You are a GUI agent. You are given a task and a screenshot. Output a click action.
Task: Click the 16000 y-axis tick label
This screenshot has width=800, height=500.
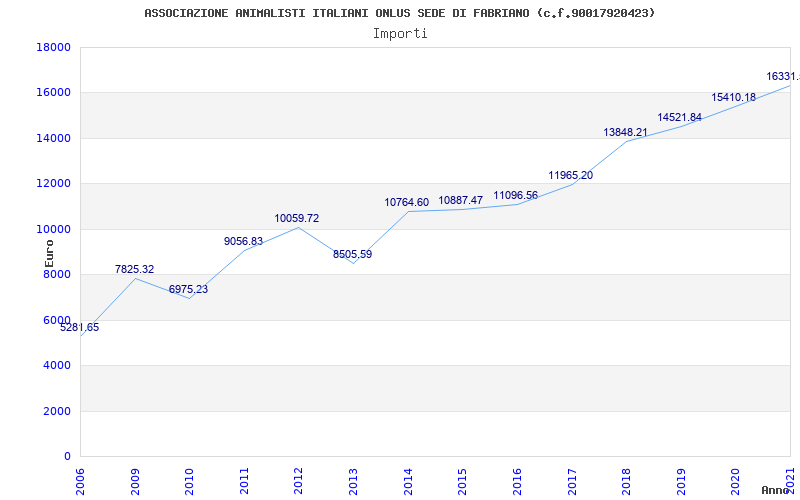pyautogui.click(x=54, y=93)
